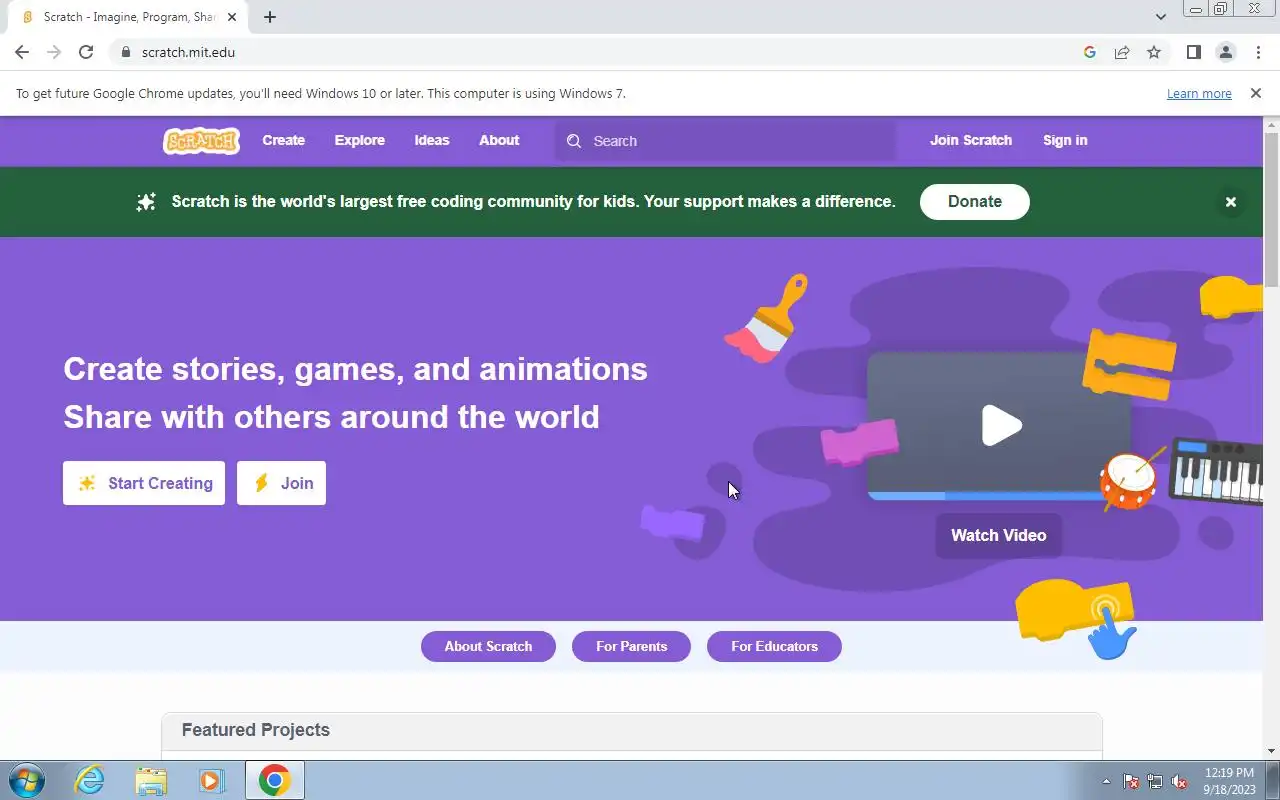Open Chrome profile avatar
The width and height of the screenshot is (1280, 800).
1225,52
